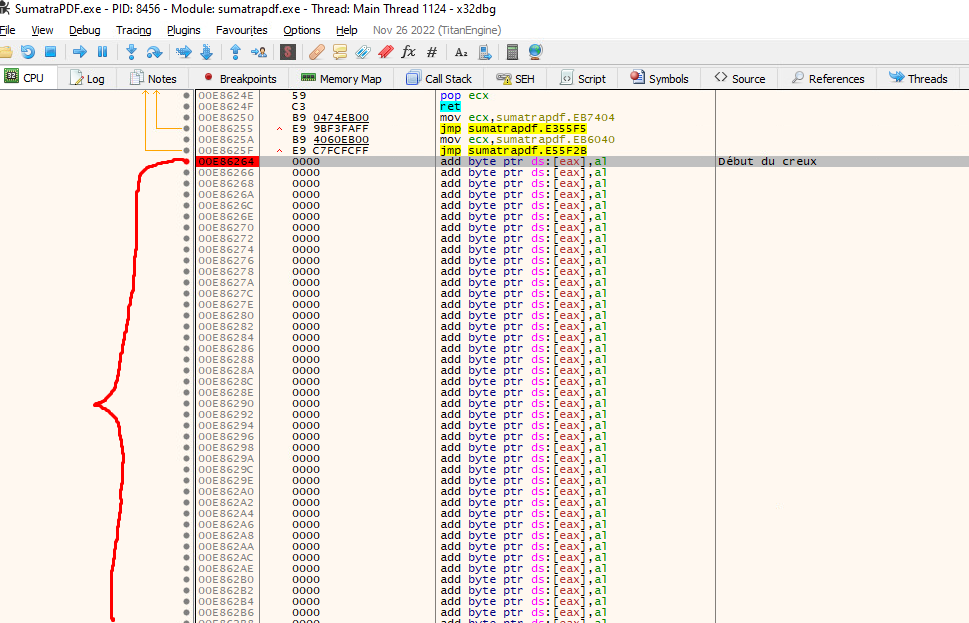Step over the next instruction
The height and width of the screenshot is (623, 969).
154,52
